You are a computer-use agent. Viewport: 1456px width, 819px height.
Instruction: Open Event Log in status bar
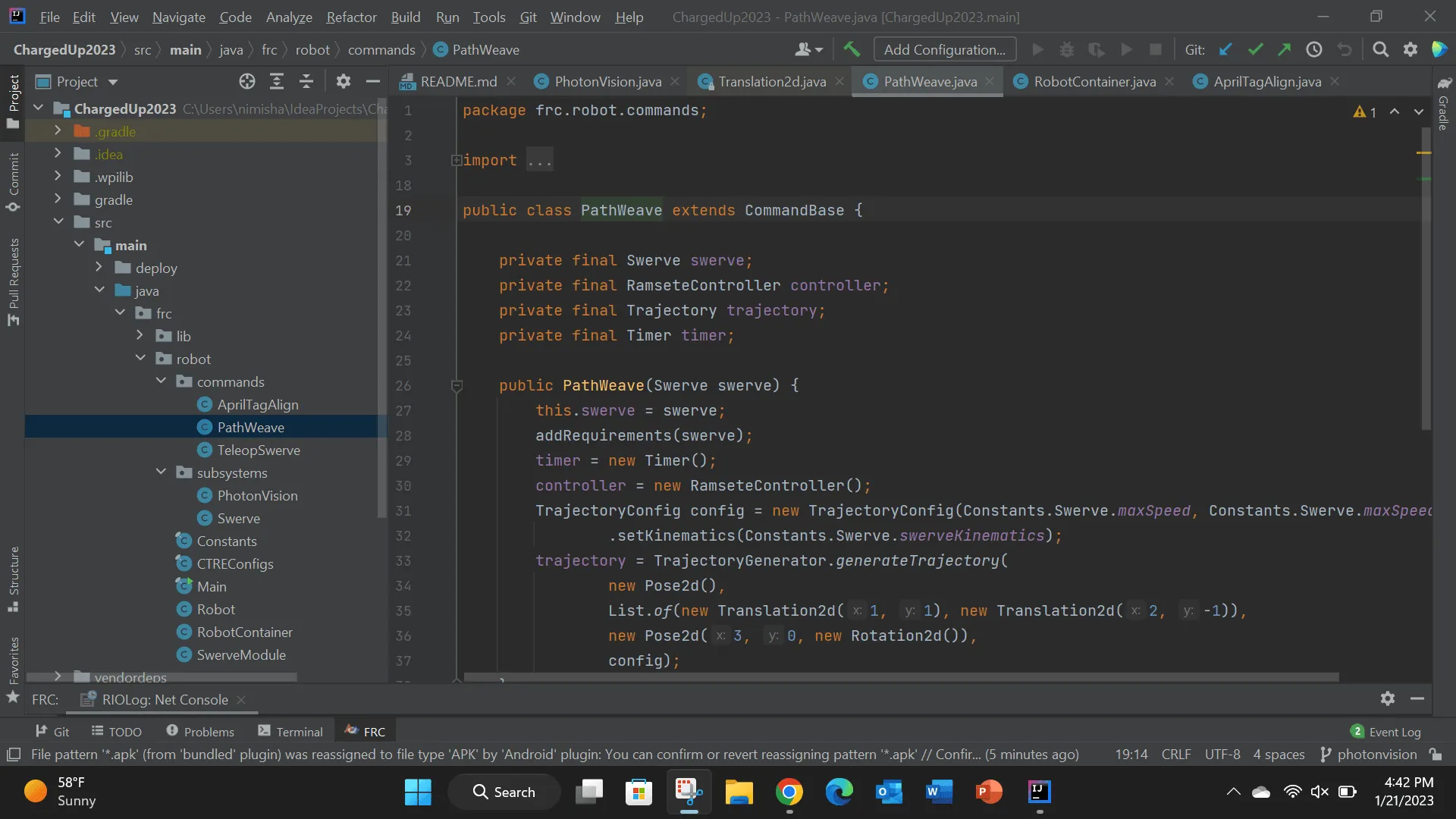click(x=1385, y=732)
